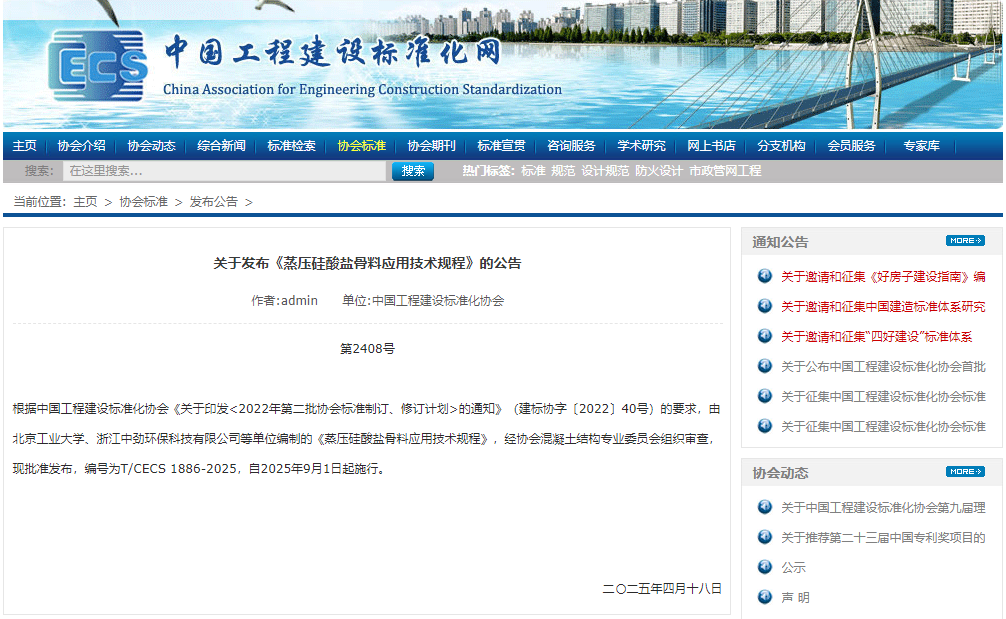The height and width of the screenshot is (619, 1006).
Task: Click bullet icon beside 声明 item
Action: [765, 597]
